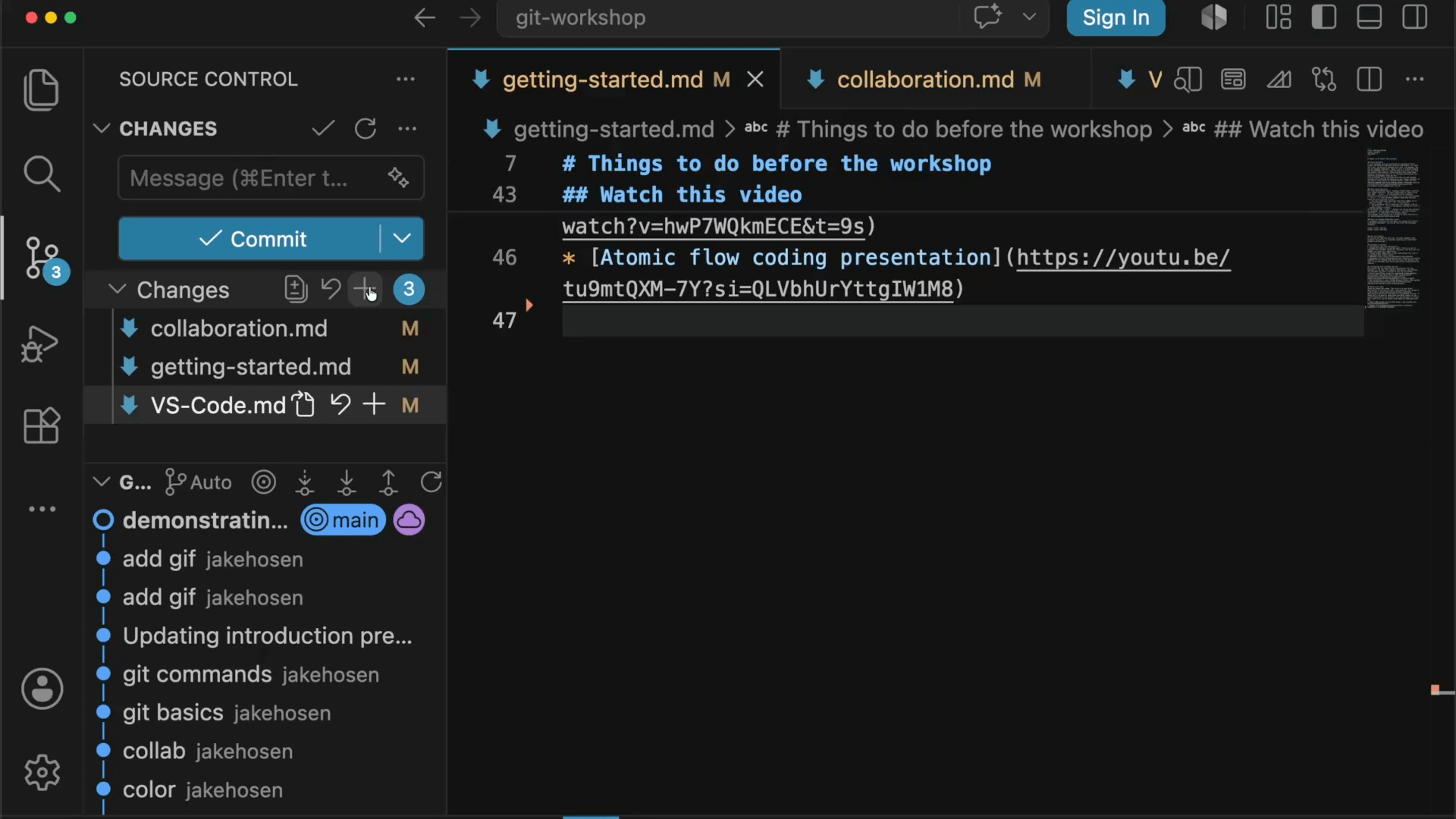Click the checkmark commit icon in Changes header
This screenshot has width=1456, height=819.
[323, 128]
